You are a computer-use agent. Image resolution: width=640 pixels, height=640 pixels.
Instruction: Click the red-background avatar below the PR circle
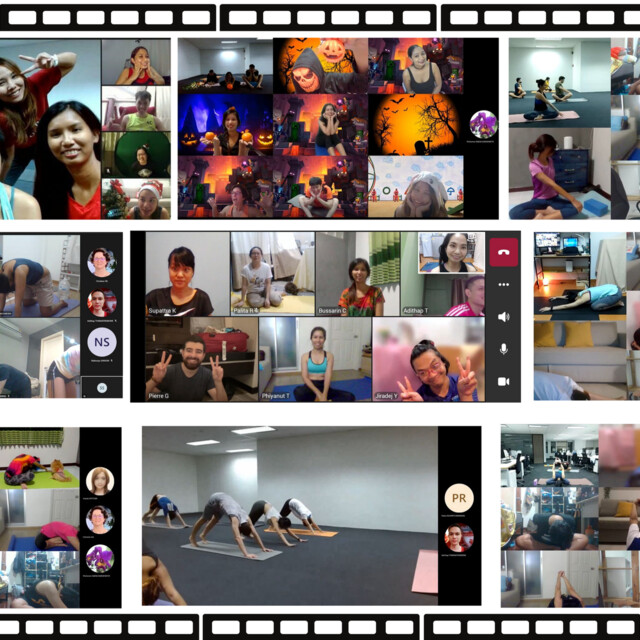point(458,538)
